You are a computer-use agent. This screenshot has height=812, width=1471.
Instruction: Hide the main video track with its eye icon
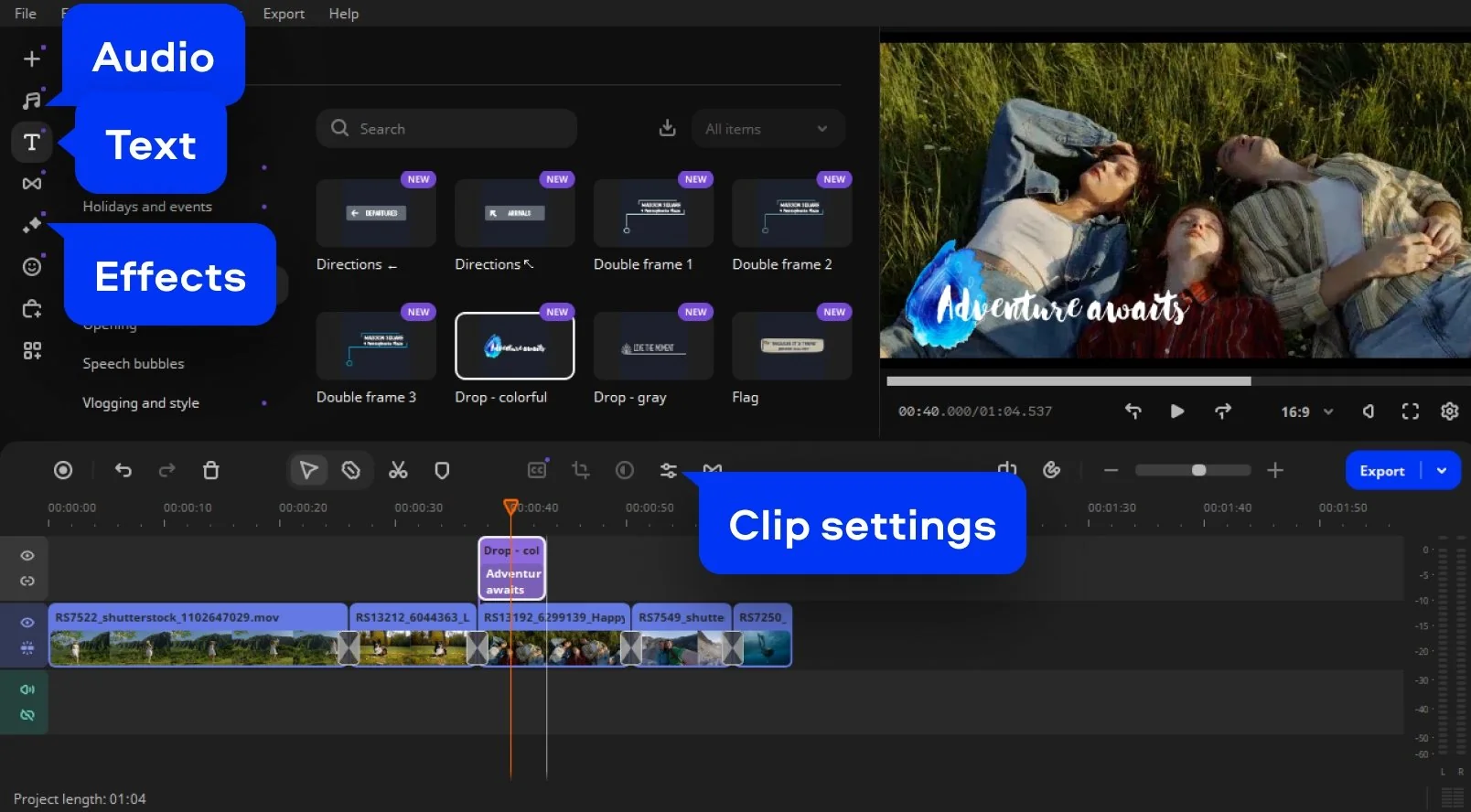[x=27, y=623]
